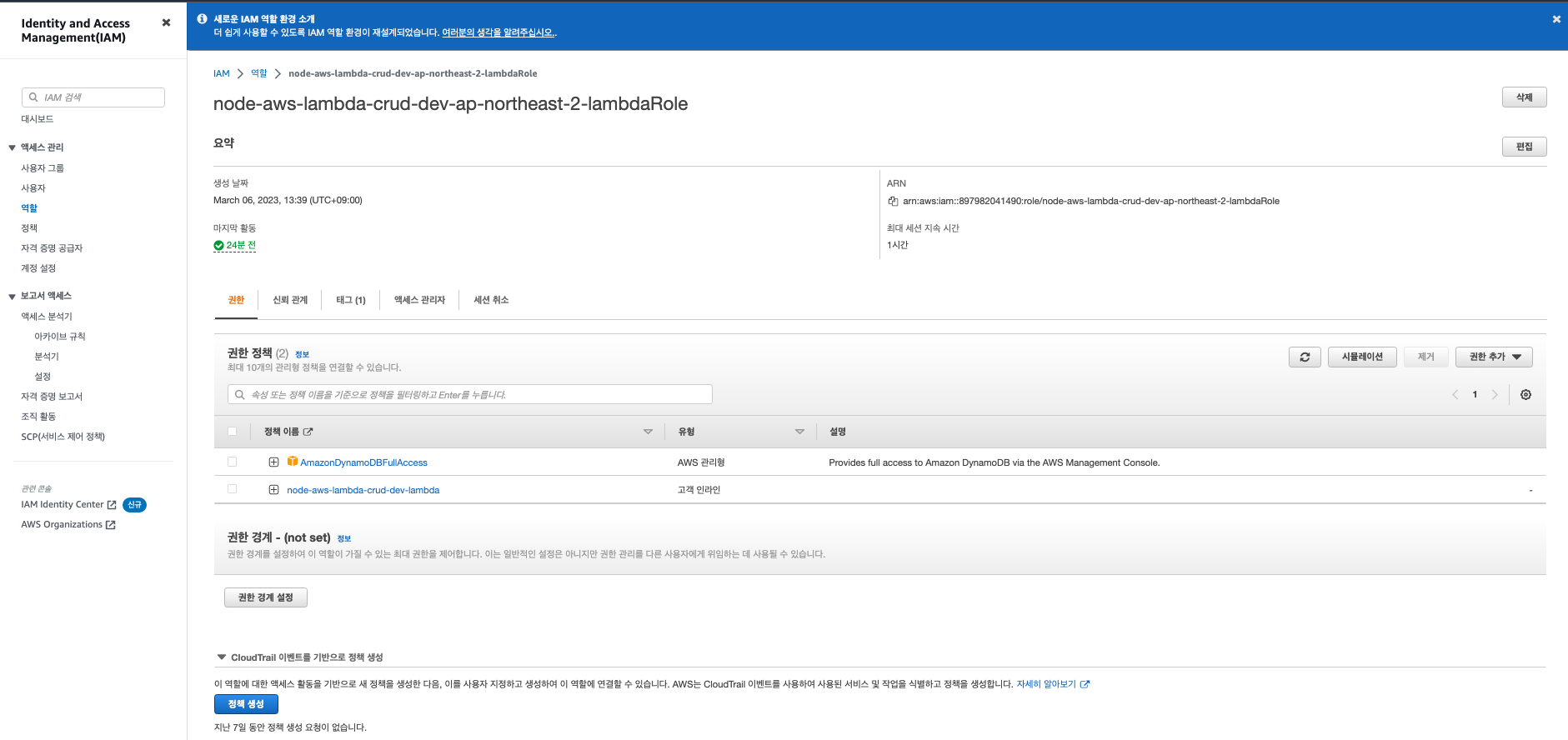Open credential report in sidebar
The image size is (1568, 740).
click(x=52, y=397)
